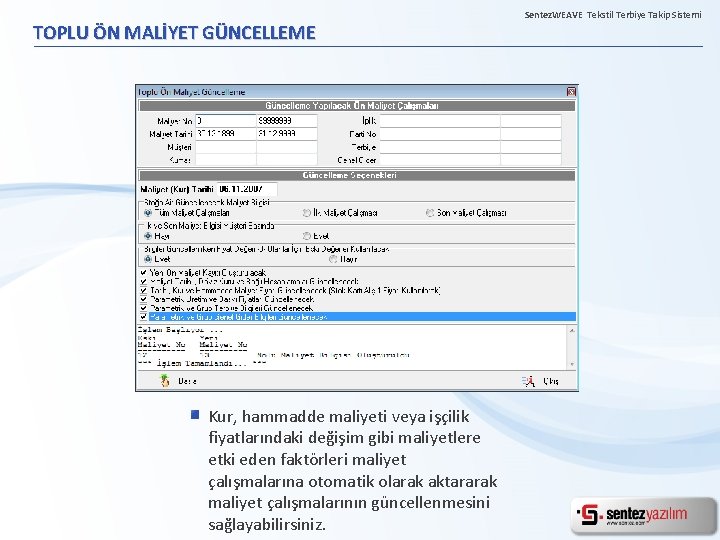This screenshot has width=720, height=540.
Task: Click the Maliyet Tarihi start date field
Action: coord(225,134)
